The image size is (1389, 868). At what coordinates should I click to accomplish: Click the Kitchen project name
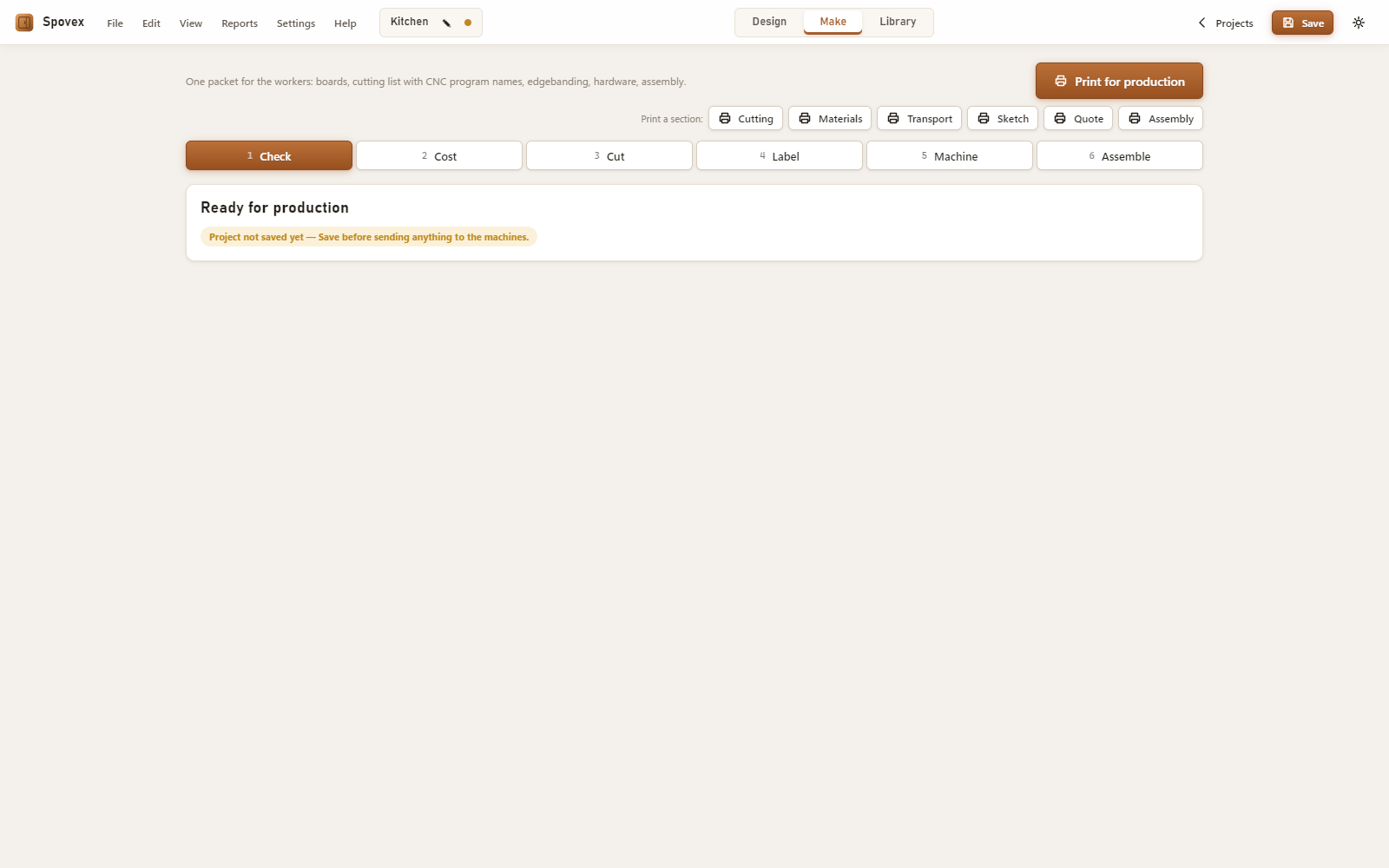coord(409,22)
